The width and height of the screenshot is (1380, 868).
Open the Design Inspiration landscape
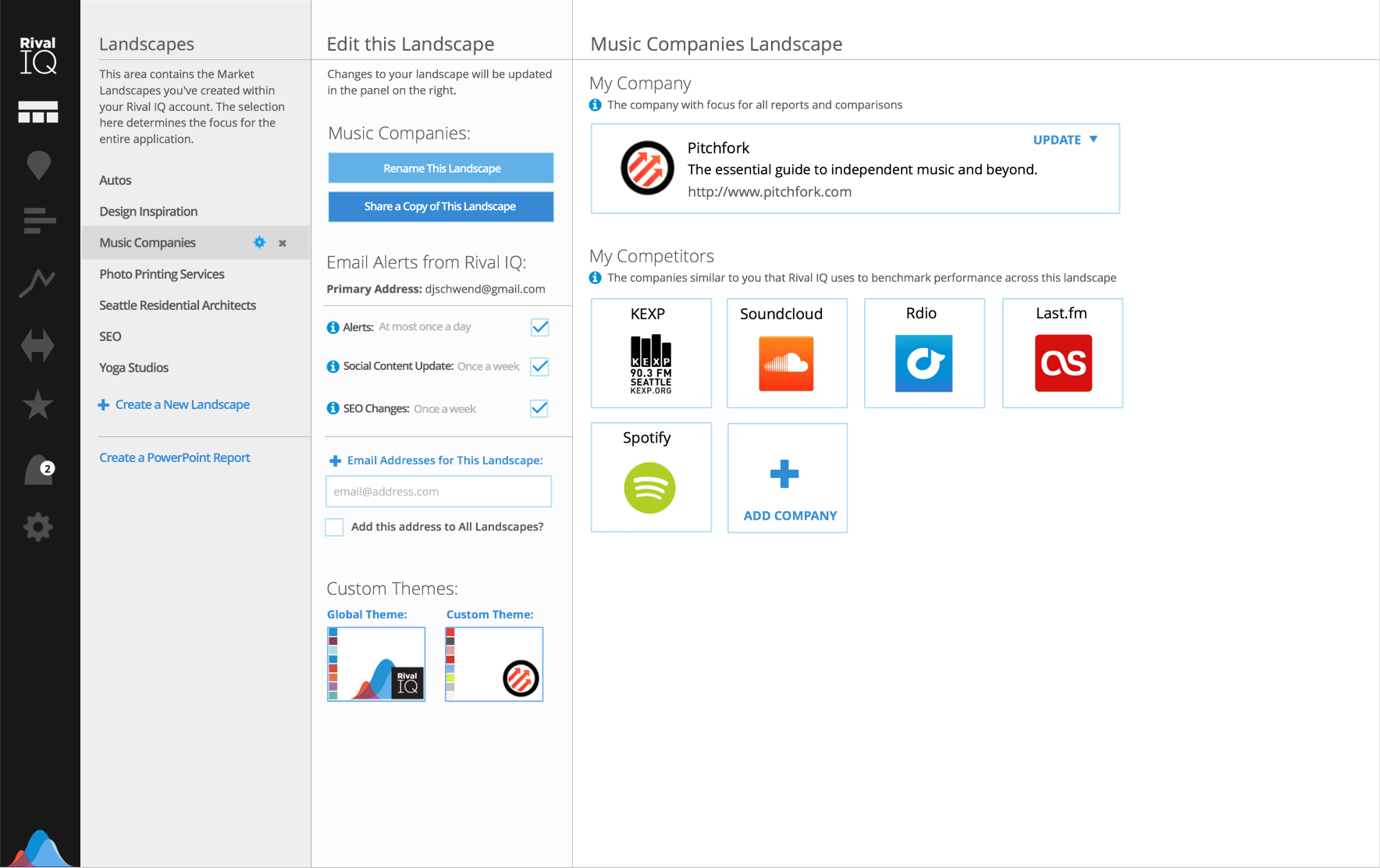[x=148, y=212]
